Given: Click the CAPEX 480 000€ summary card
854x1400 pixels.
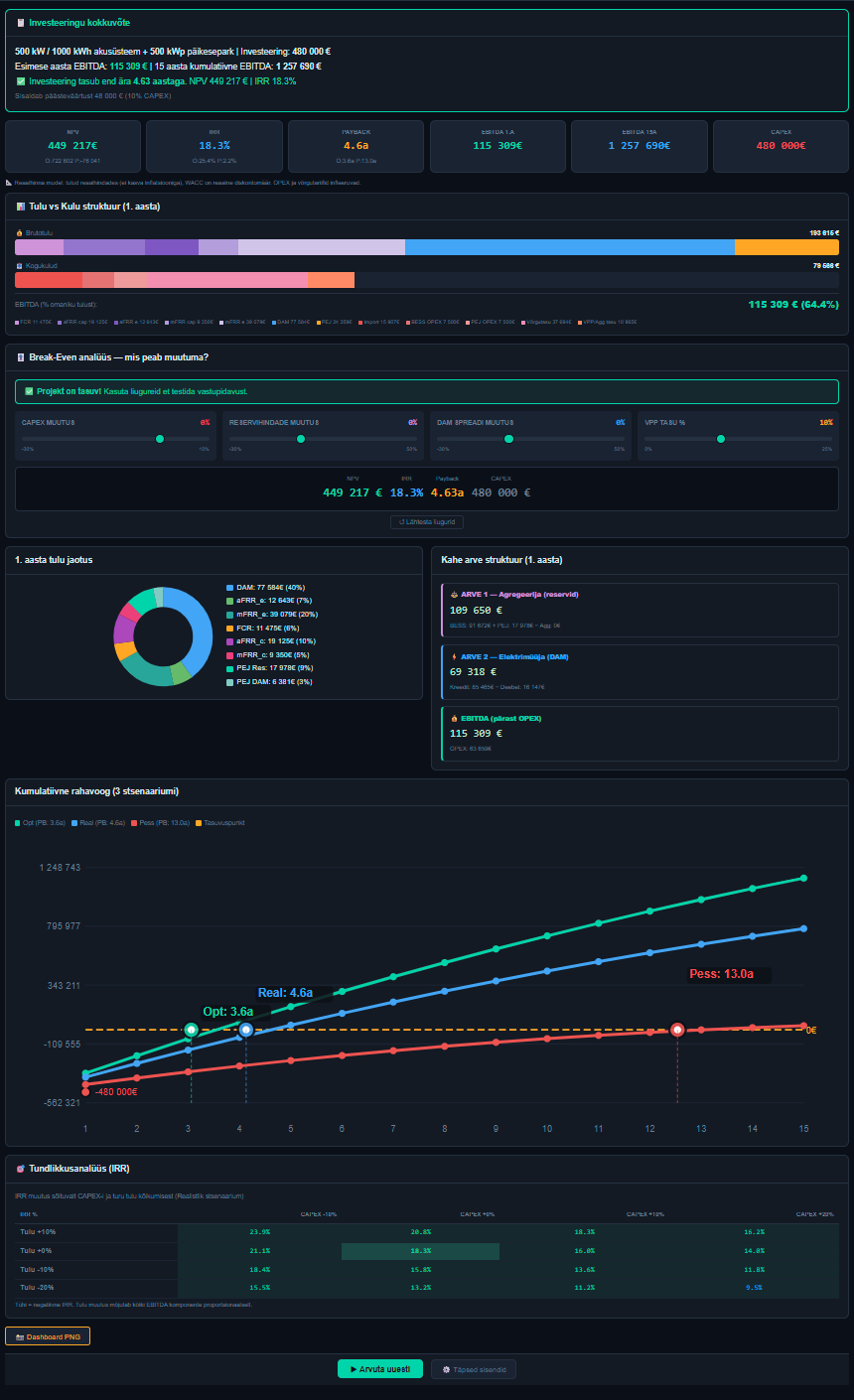Looking at the screenshot, I should point(781,145).
